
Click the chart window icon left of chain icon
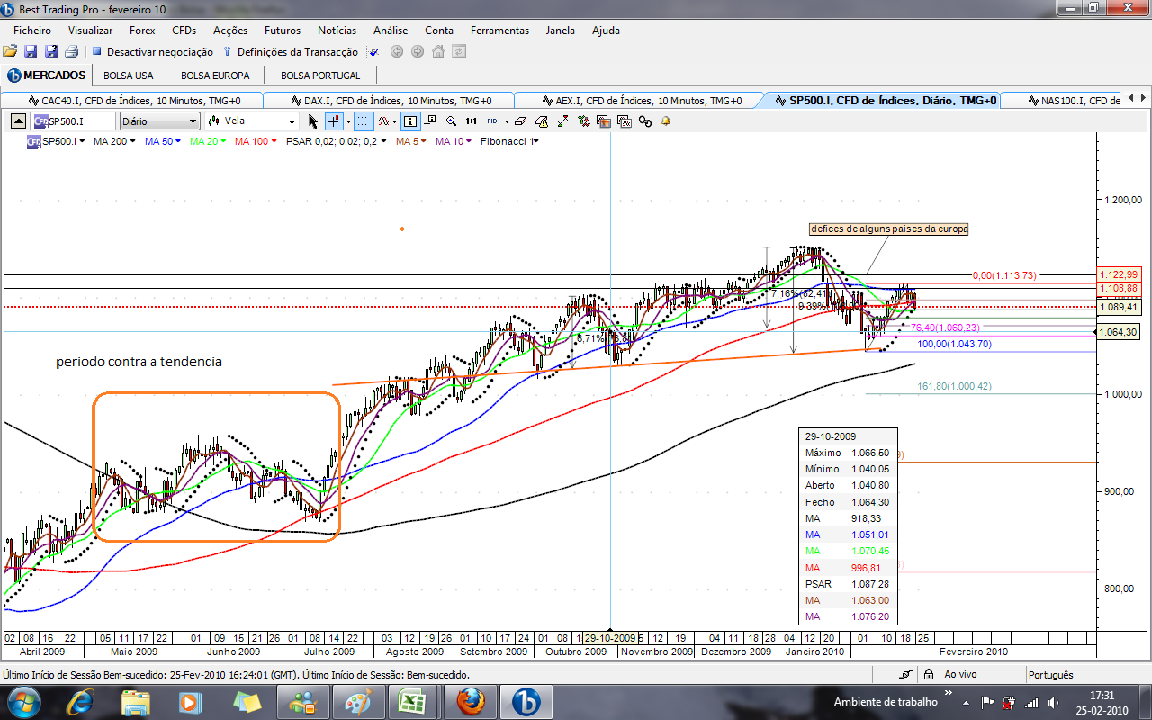[x=624, y=121]
